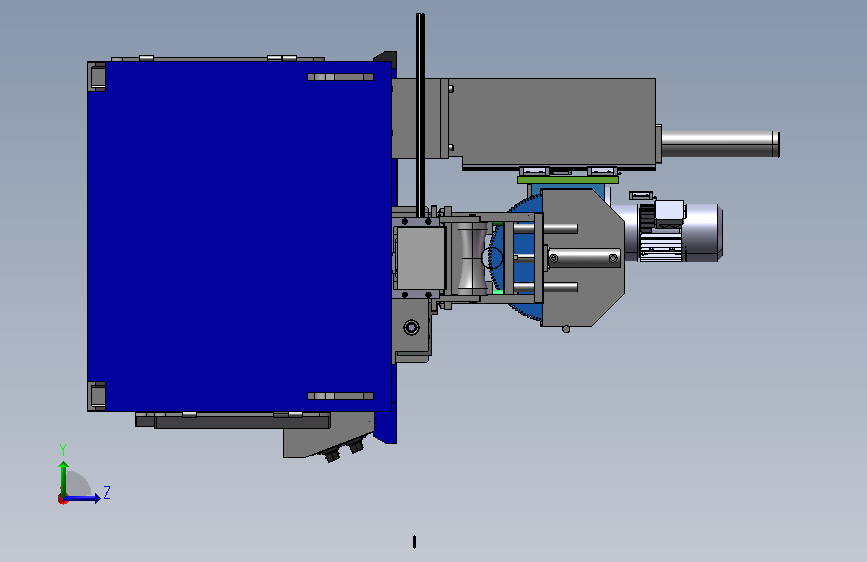Viewport: 867px width, 562px height.
Task: Select the large blue enclosure panel
Action: (239, 236)
